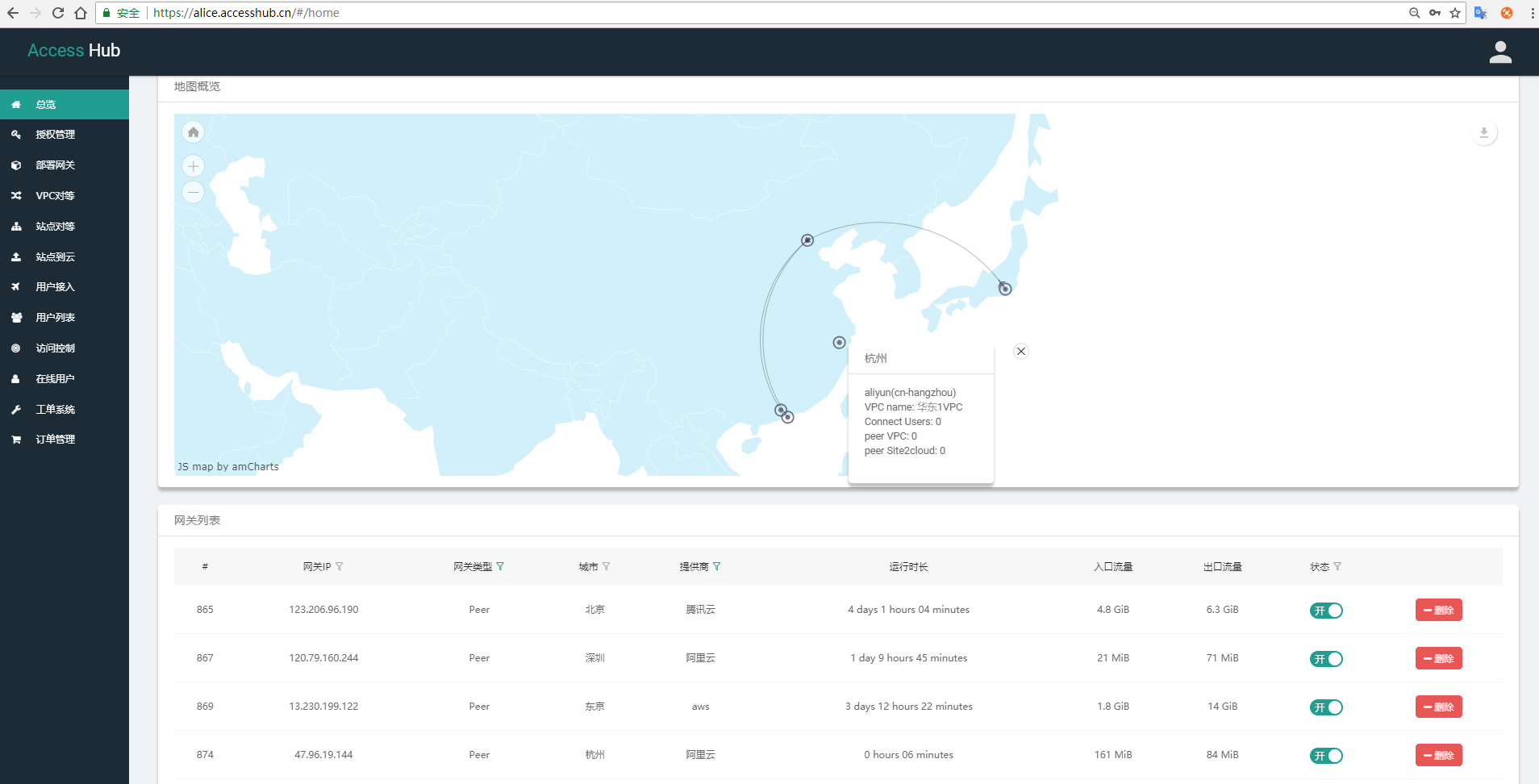
Task: Toggle status switch for gateway 867
Action: (1326, 659)
